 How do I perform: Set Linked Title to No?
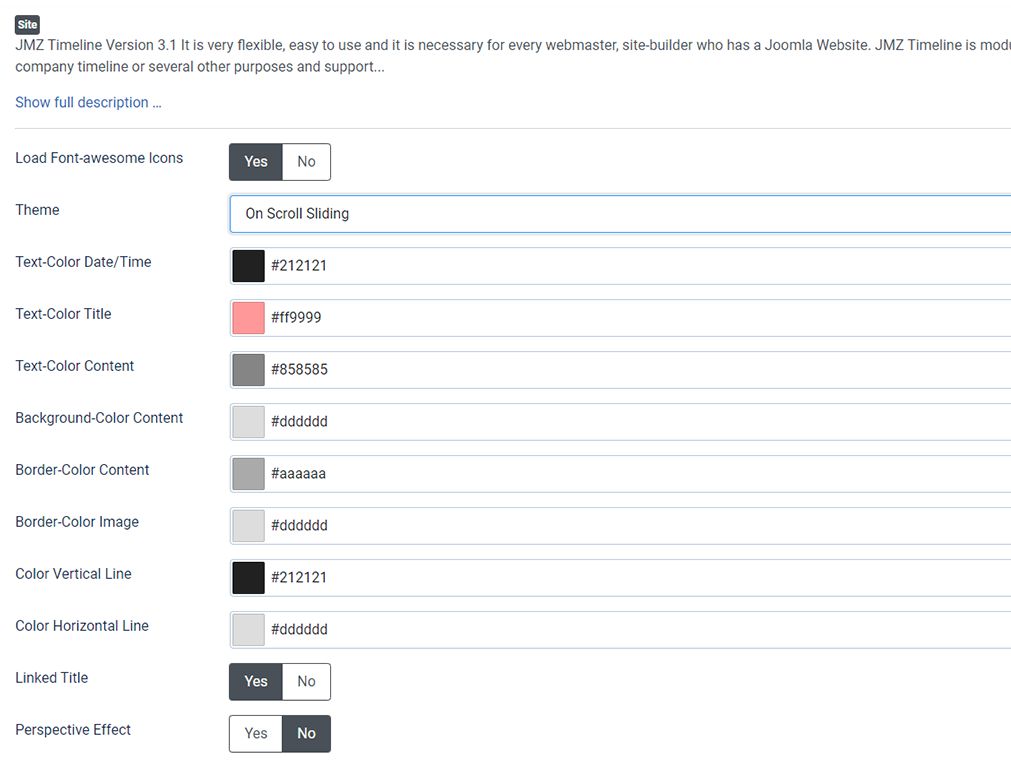pos(306,681)
